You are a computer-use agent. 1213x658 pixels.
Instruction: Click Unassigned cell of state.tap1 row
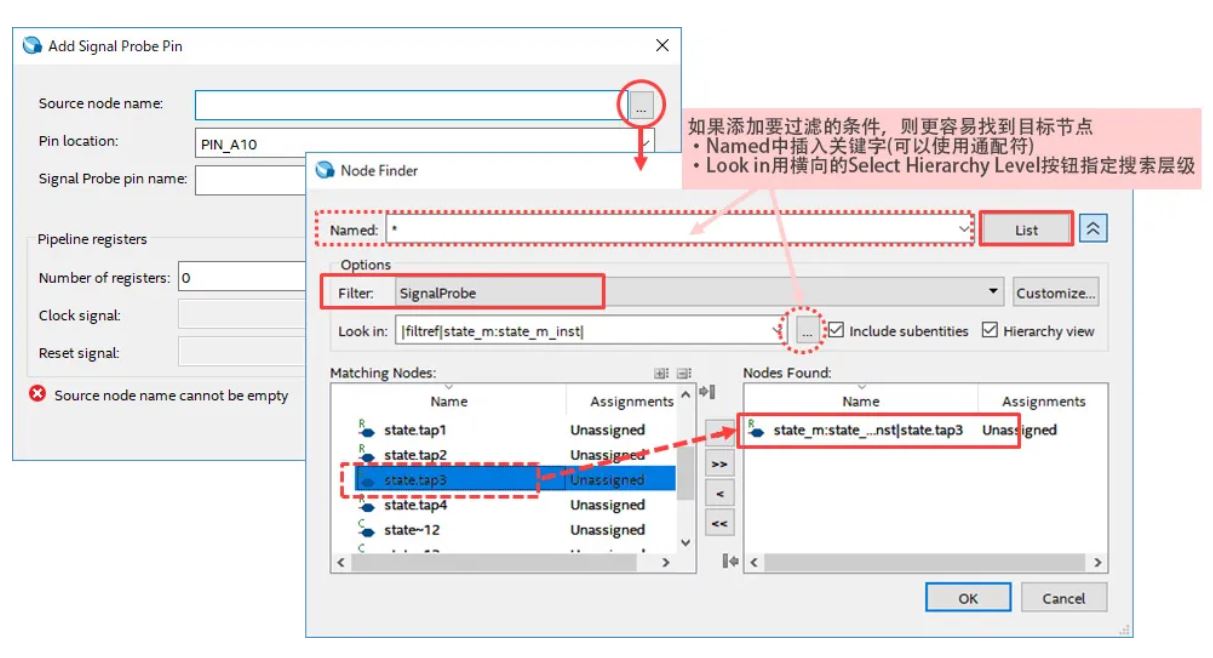607,430
